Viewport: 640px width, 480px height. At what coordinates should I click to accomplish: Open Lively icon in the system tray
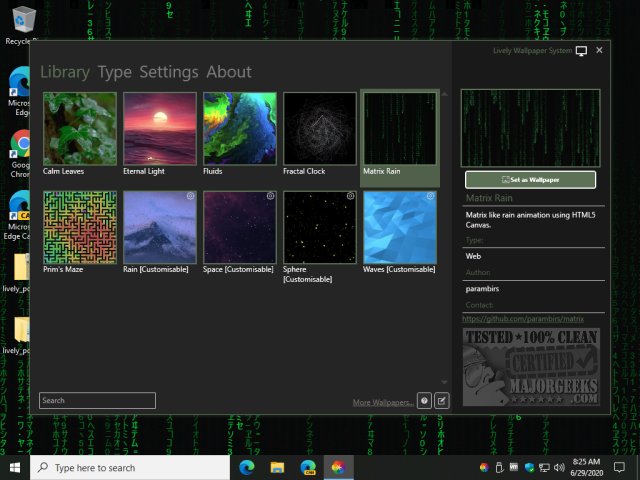[484, 467]
